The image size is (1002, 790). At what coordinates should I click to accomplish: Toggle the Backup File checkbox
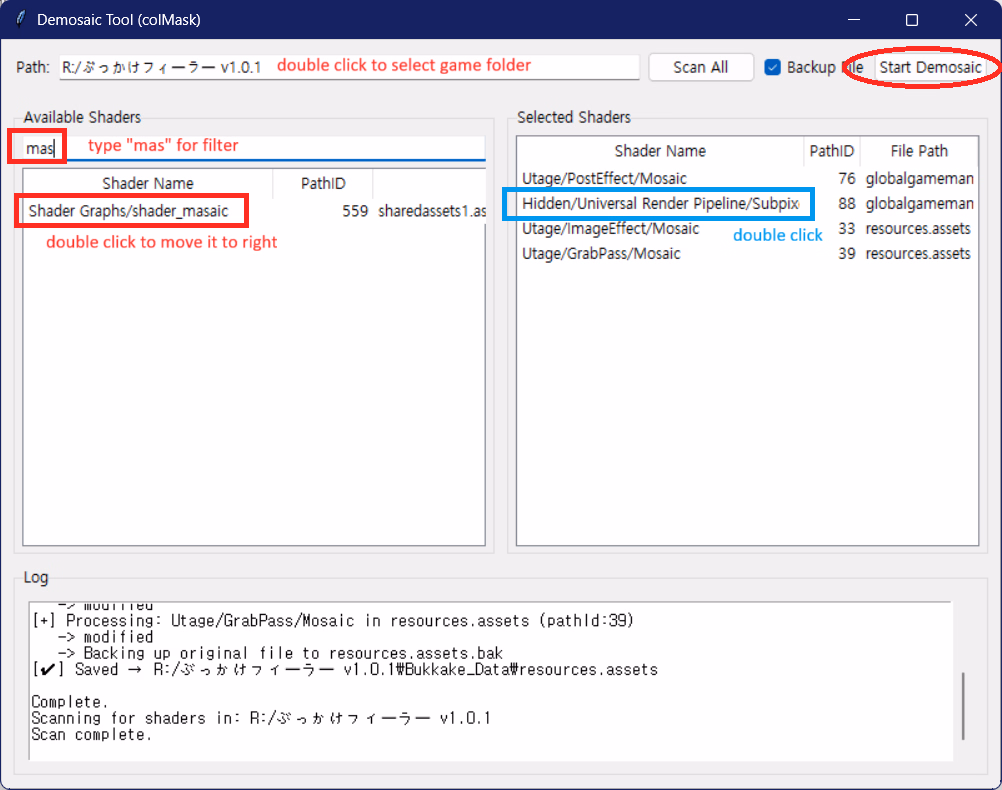click(x=772, y=67)
